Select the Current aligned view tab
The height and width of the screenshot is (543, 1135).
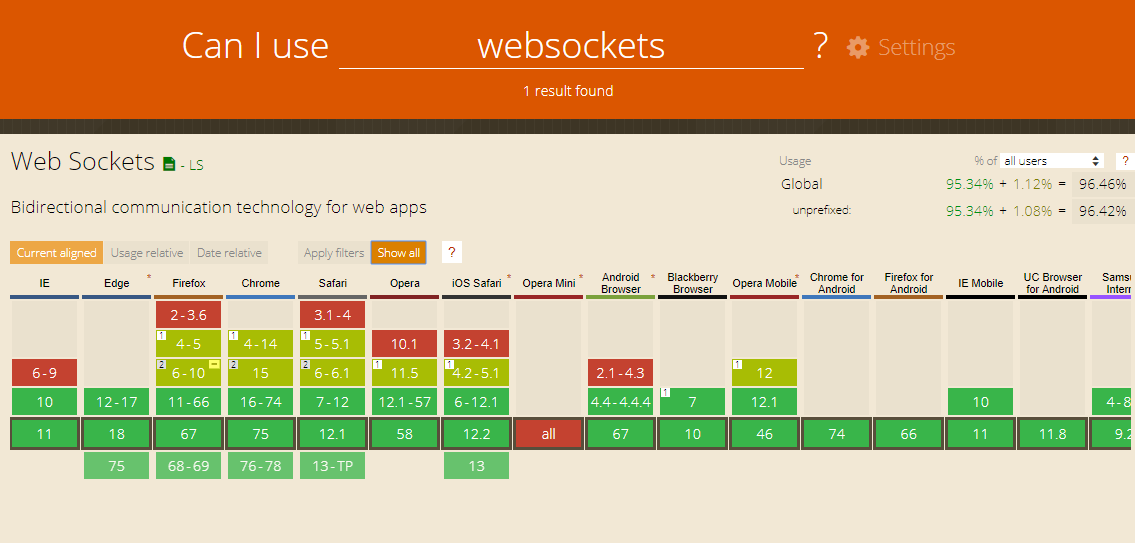coord(56,253)
